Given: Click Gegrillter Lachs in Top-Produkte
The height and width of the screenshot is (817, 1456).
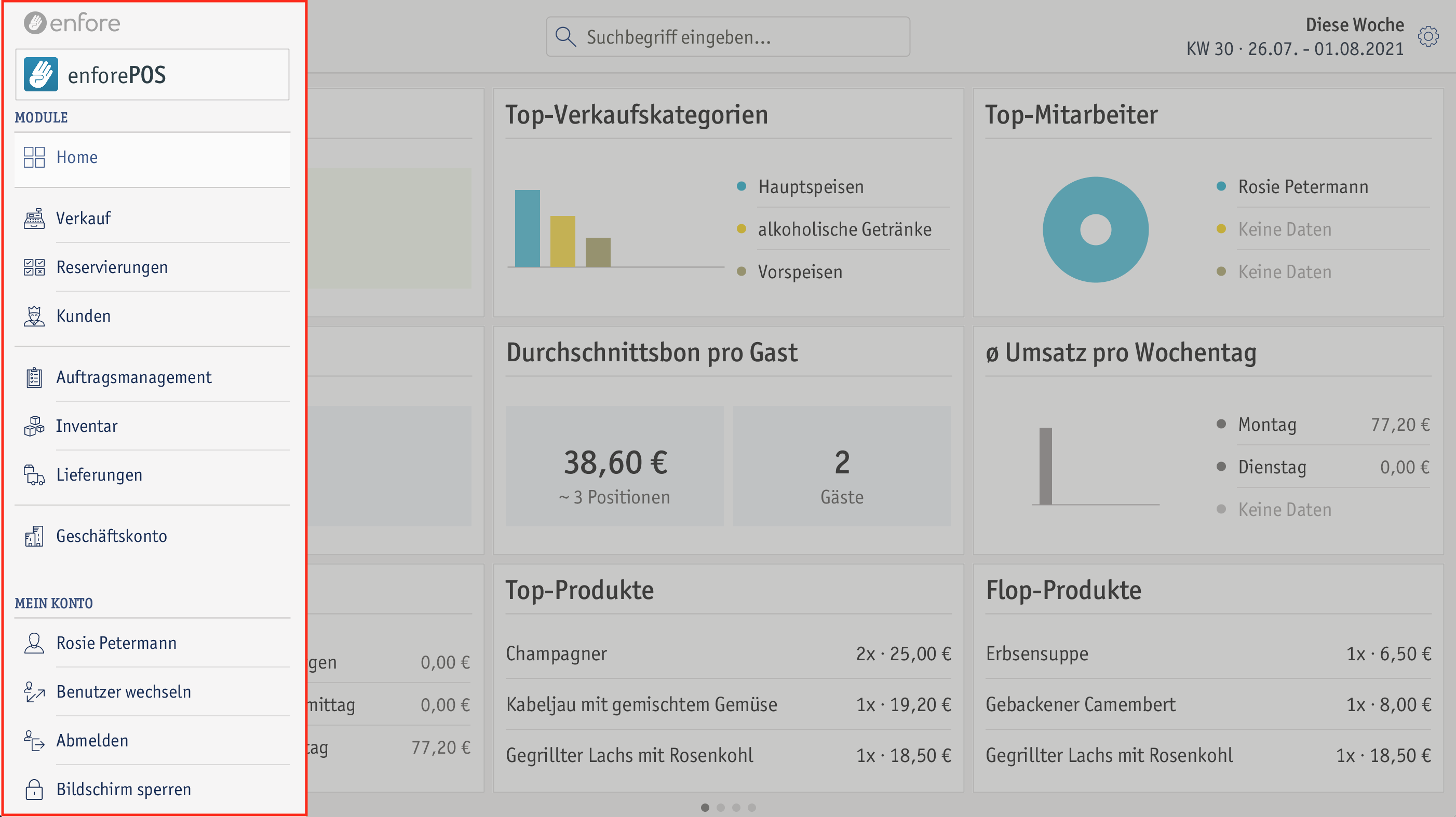Looking at the screenshot, I should (728, 755).
